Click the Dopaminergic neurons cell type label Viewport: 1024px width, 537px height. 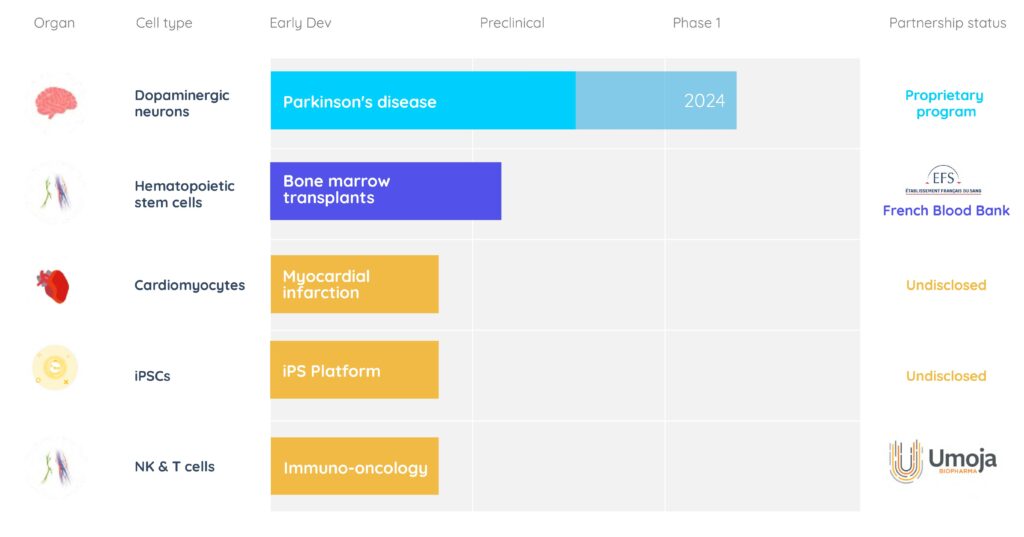click(182, 103)
